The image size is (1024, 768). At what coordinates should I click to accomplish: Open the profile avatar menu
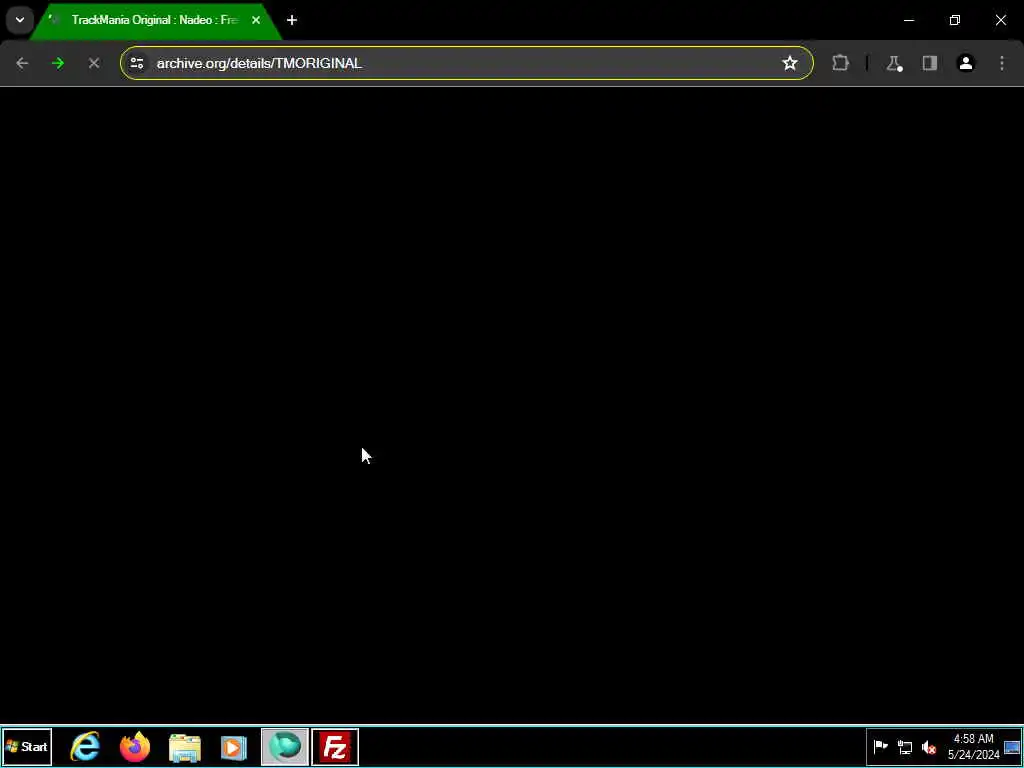(x=966, y=63)
